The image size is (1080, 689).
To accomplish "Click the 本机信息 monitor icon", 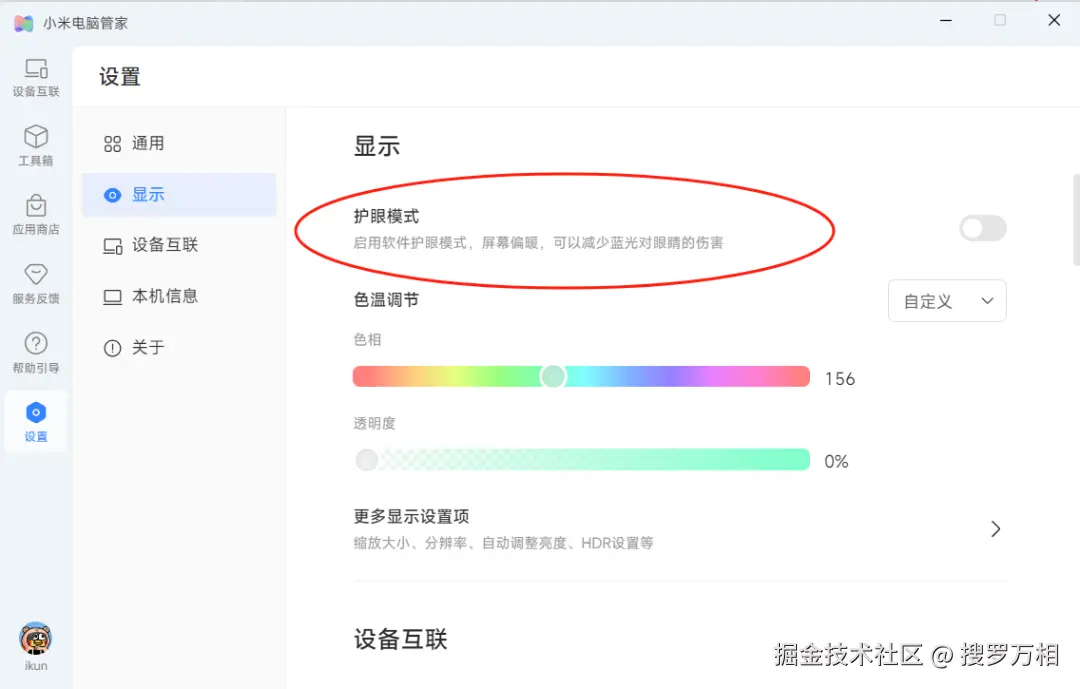I will [112, 296].
